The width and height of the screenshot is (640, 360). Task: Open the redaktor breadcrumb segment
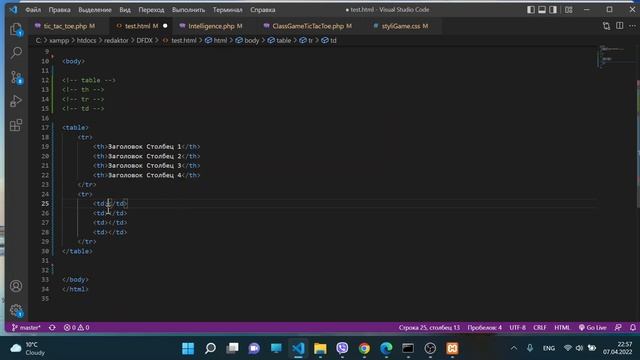click(116, 40)
